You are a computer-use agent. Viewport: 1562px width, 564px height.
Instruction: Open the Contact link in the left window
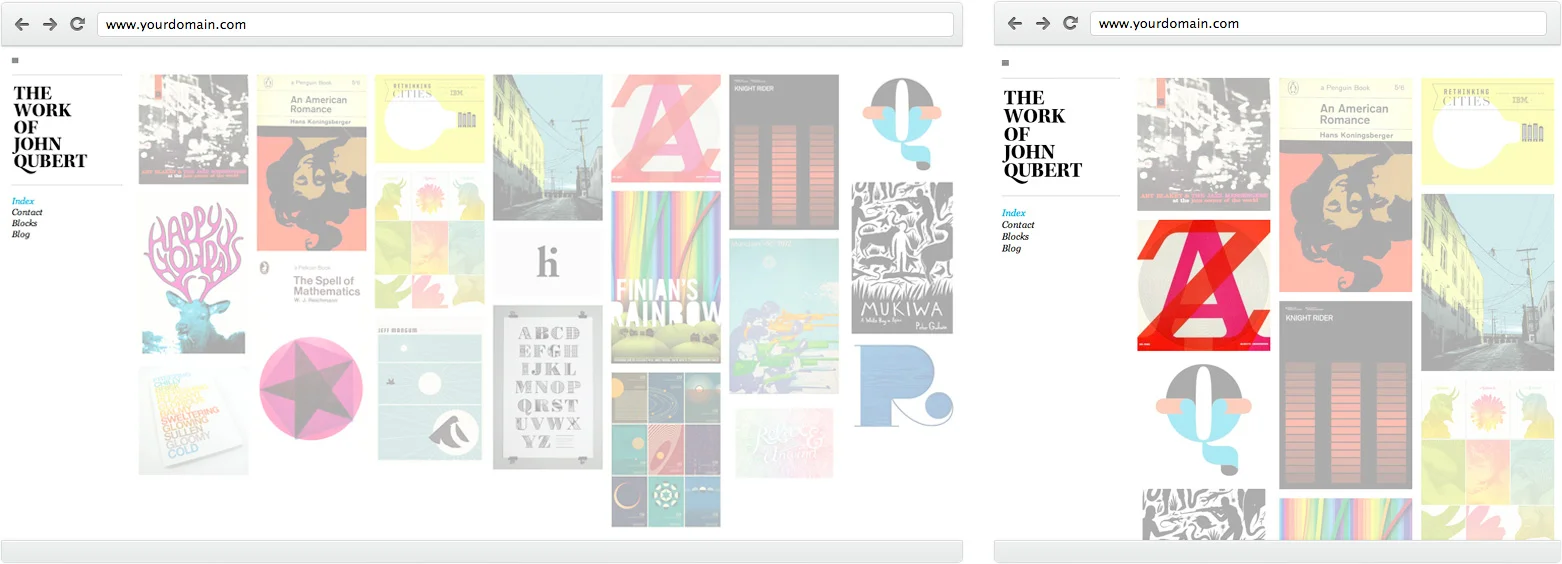click(27, 212)
